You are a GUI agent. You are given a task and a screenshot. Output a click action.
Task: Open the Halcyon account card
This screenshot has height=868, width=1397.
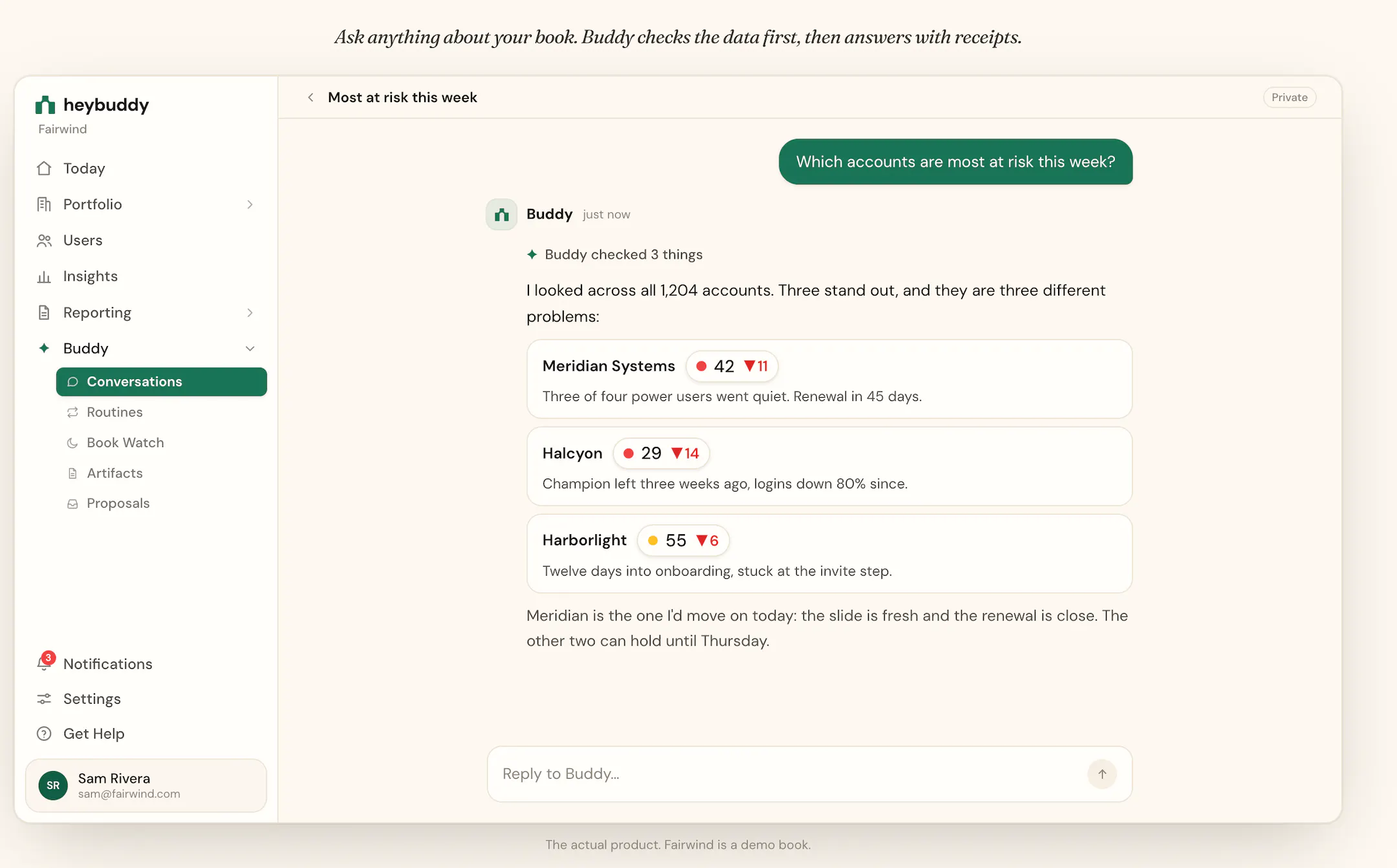click(x=829, y=466)
